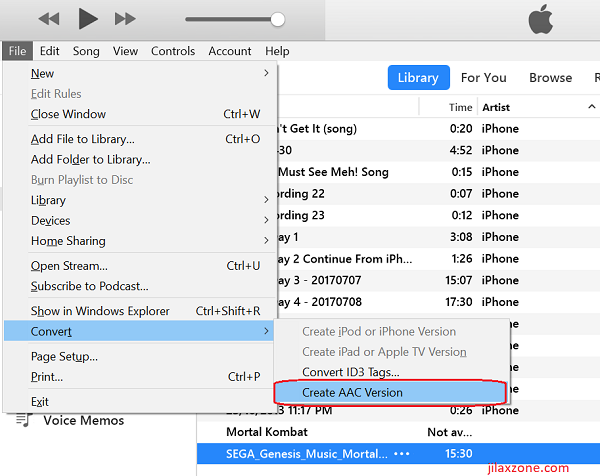Select the Must See Meh! Song row
Screen dimensions: 600x476
[x=439, y=172]
